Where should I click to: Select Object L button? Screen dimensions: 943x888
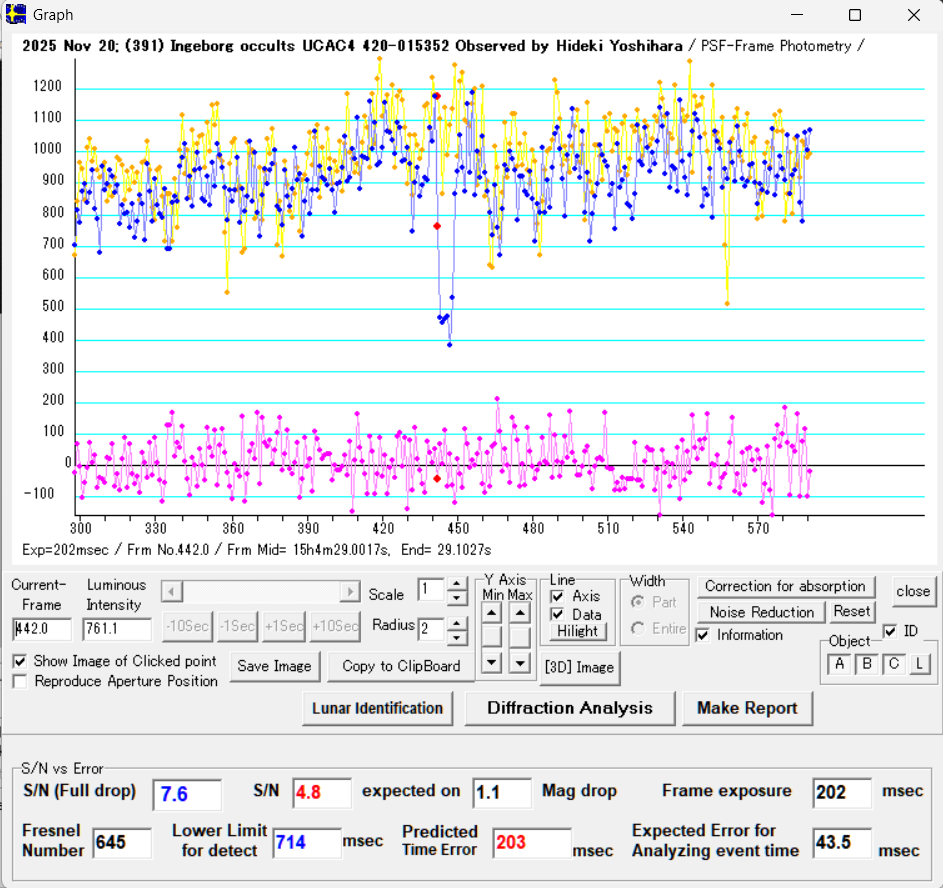point(919,664)
